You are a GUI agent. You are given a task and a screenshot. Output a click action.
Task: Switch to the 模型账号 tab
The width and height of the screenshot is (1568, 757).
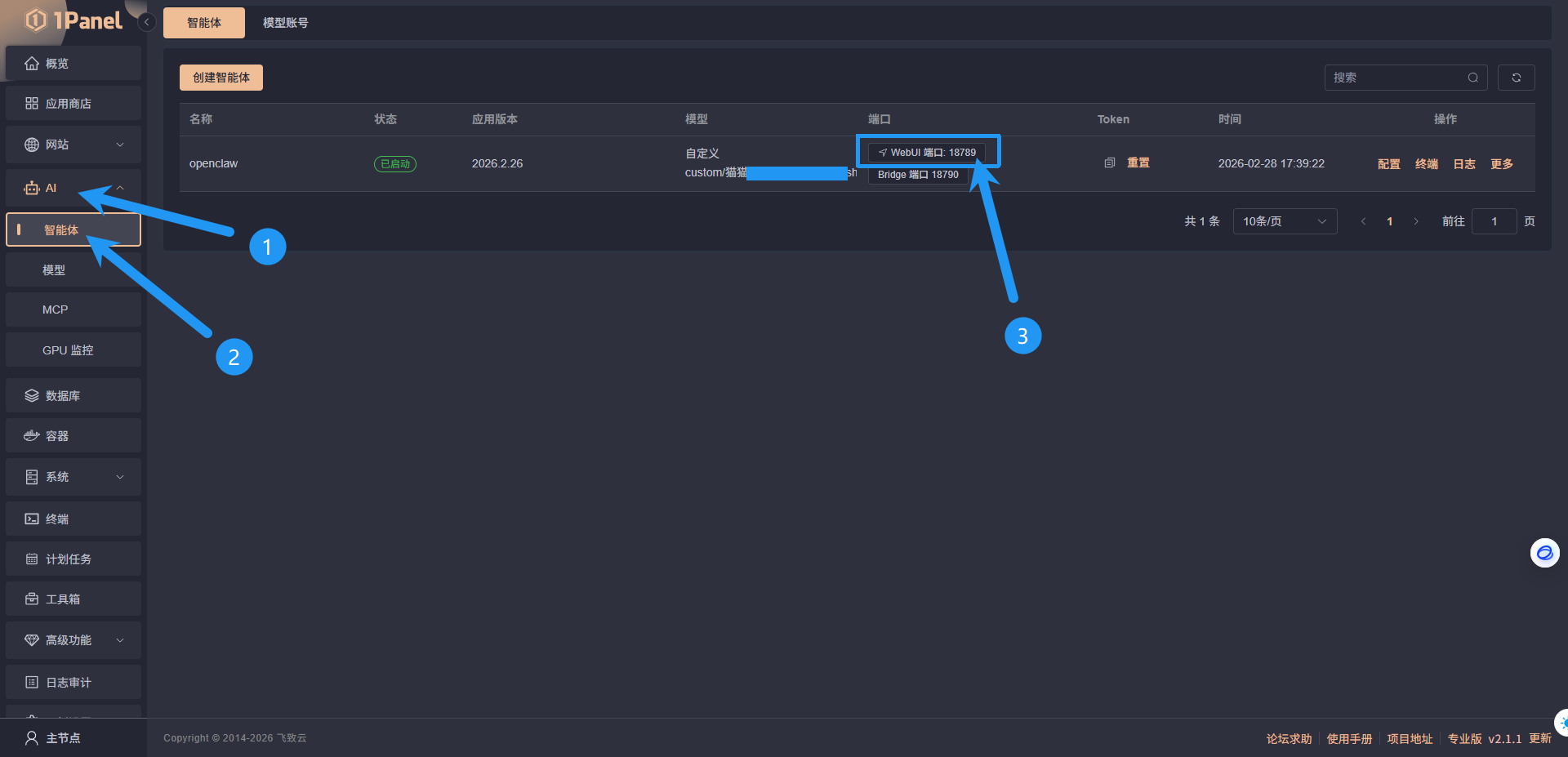point(285,23)
